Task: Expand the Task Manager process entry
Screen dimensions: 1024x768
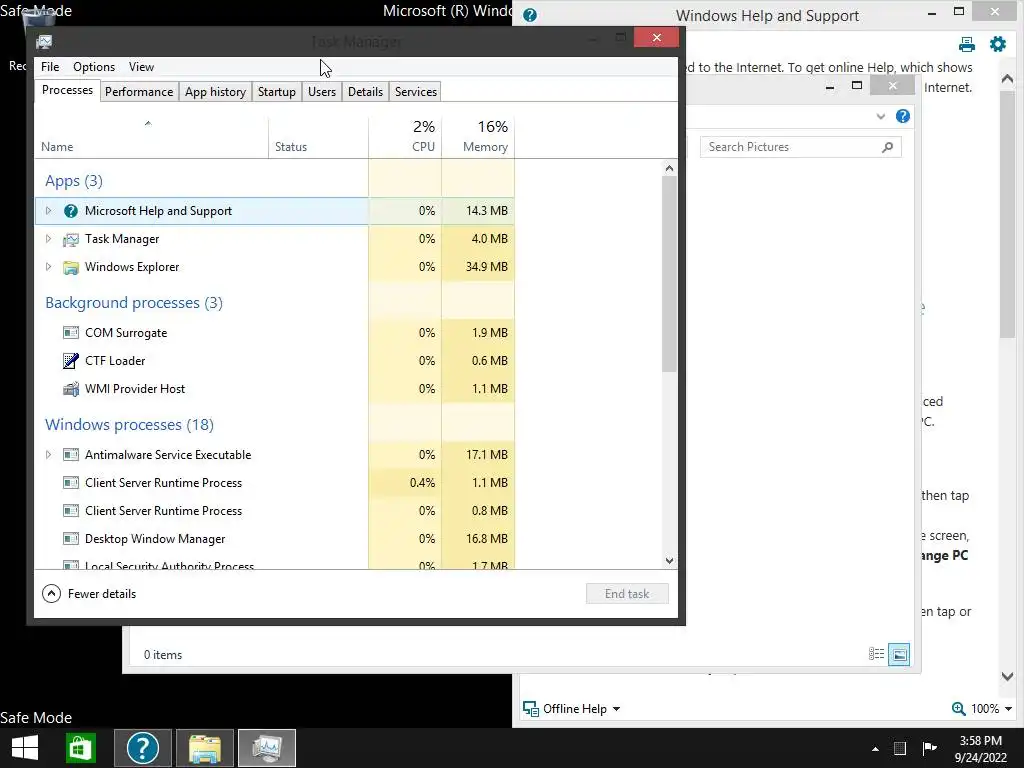Action: pyautogui.click(x=48, y=239)
